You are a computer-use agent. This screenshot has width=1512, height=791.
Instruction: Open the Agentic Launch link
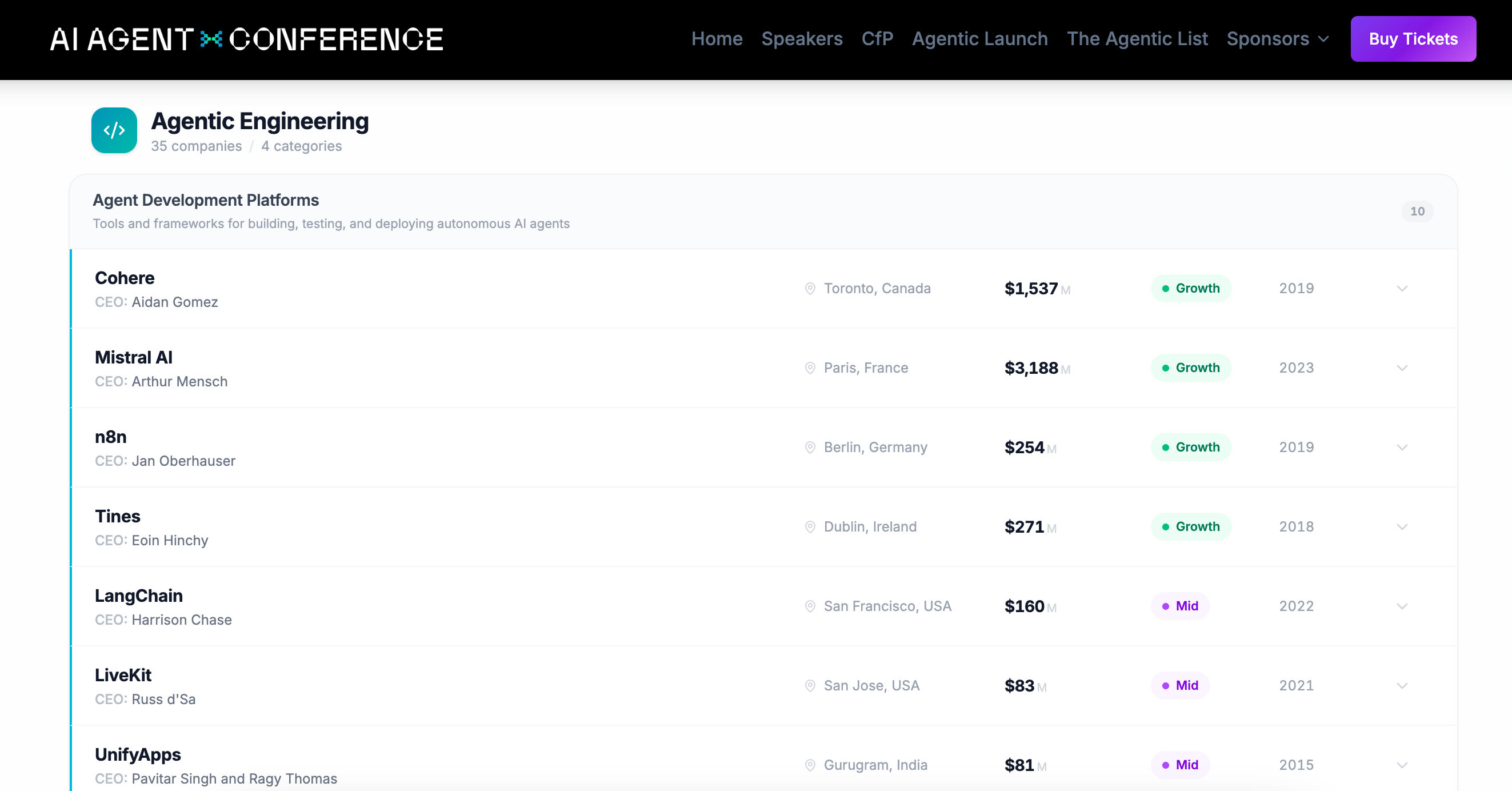click(x=979, y=39)
